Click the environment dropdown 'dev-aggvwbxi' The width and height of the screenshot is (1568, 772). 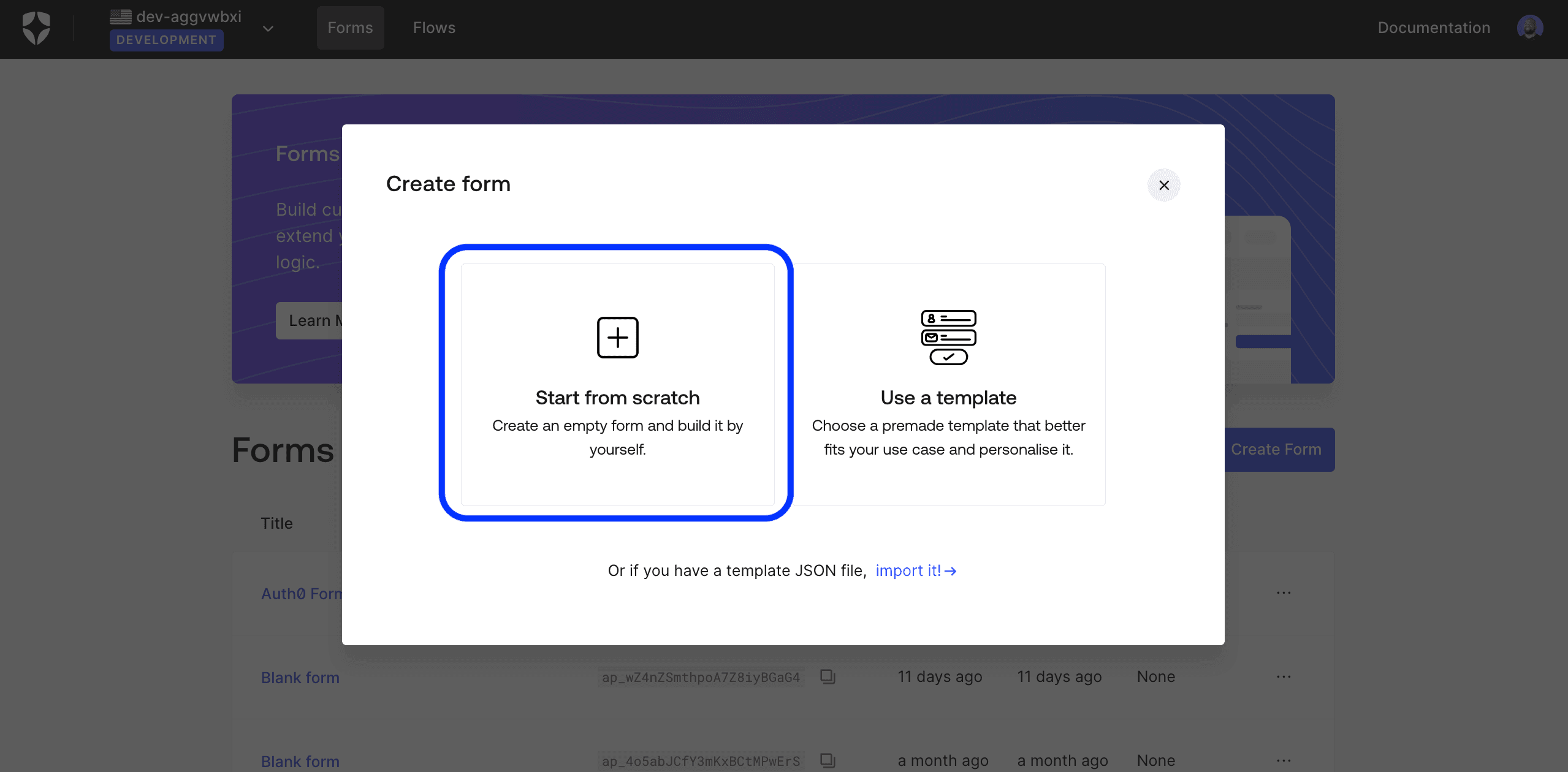[x=190, y=27]
